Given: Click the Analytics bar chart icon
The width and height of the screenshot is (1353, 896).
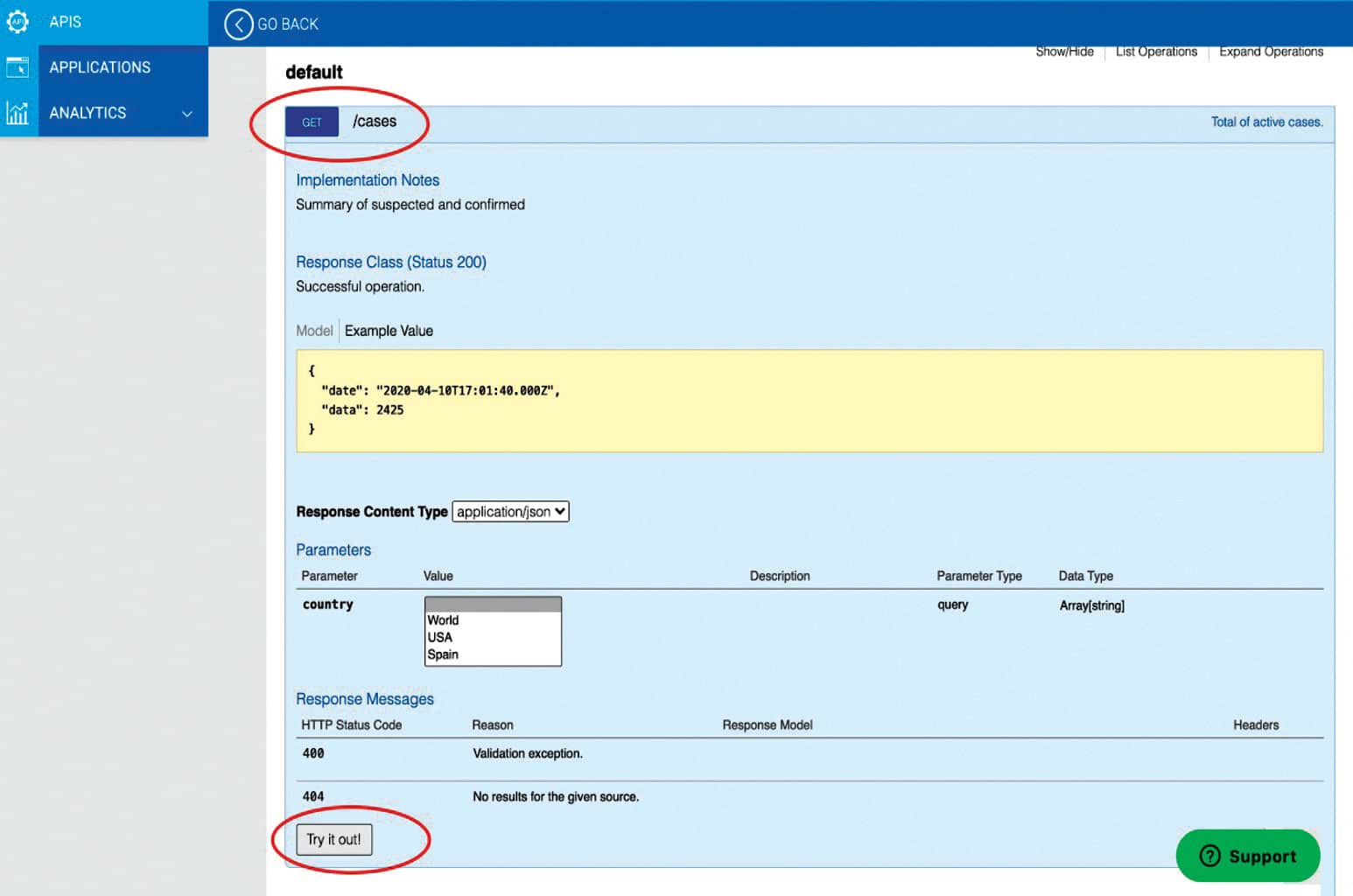Looking at the screenshot, I should [x=18, y=113].
